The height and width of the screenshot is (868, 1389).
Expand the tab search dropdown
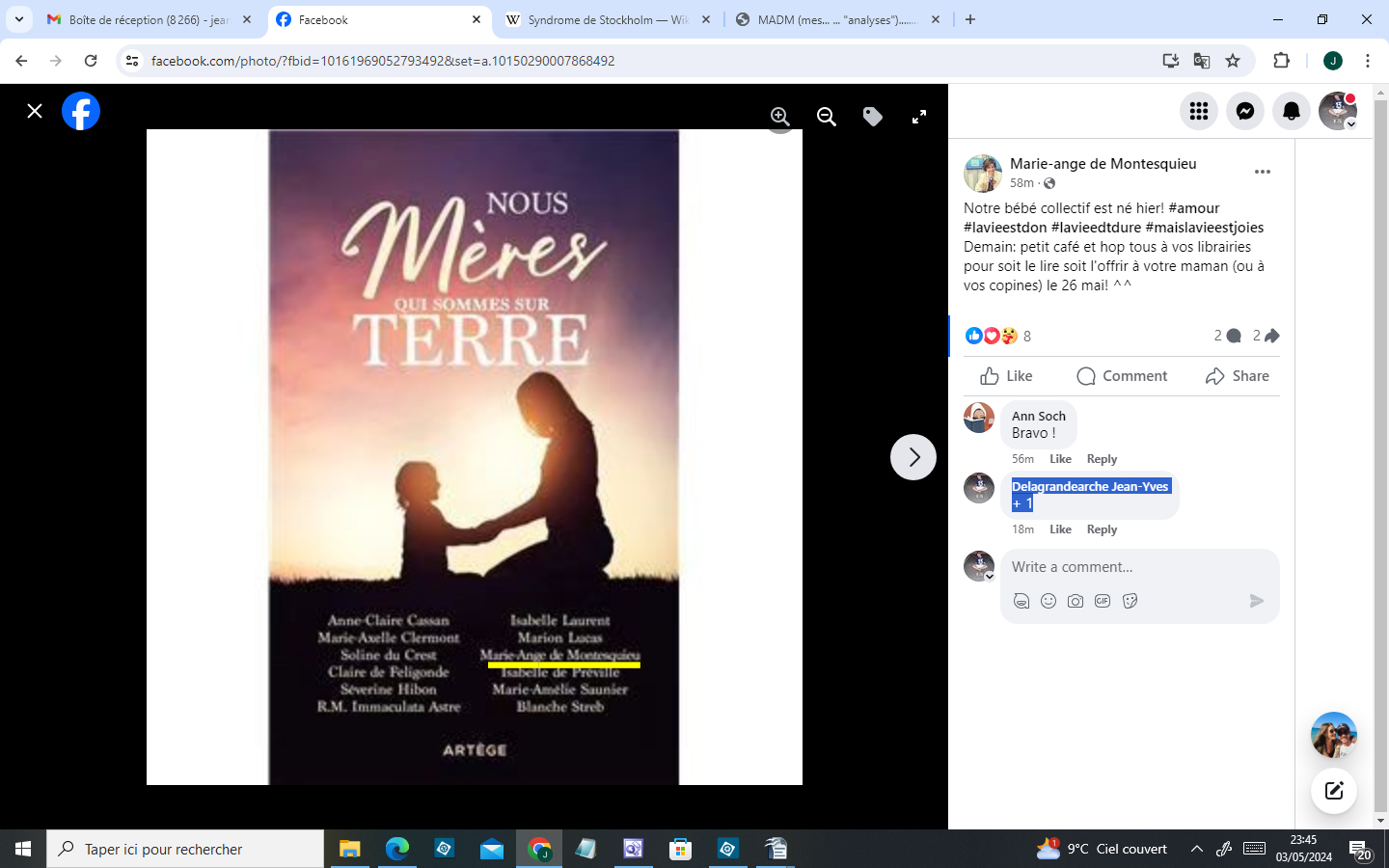(x=18, y=19)
